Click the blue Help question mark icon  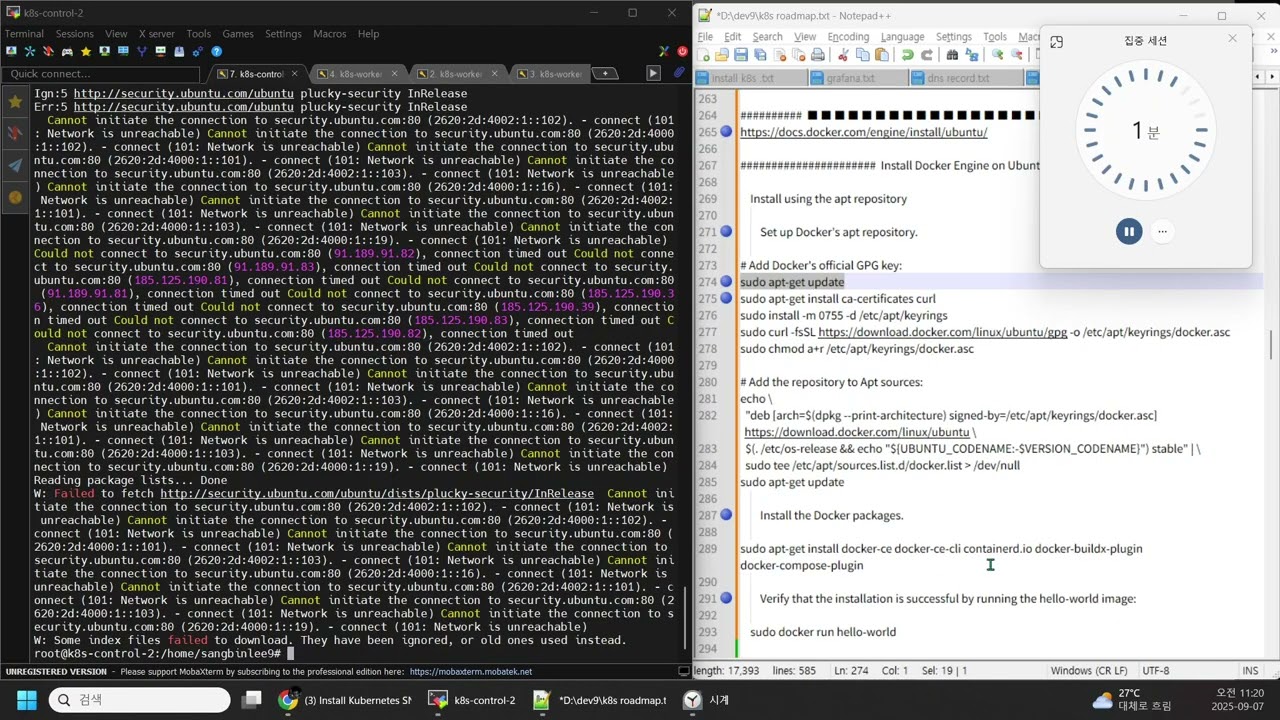tap(216, 51)
